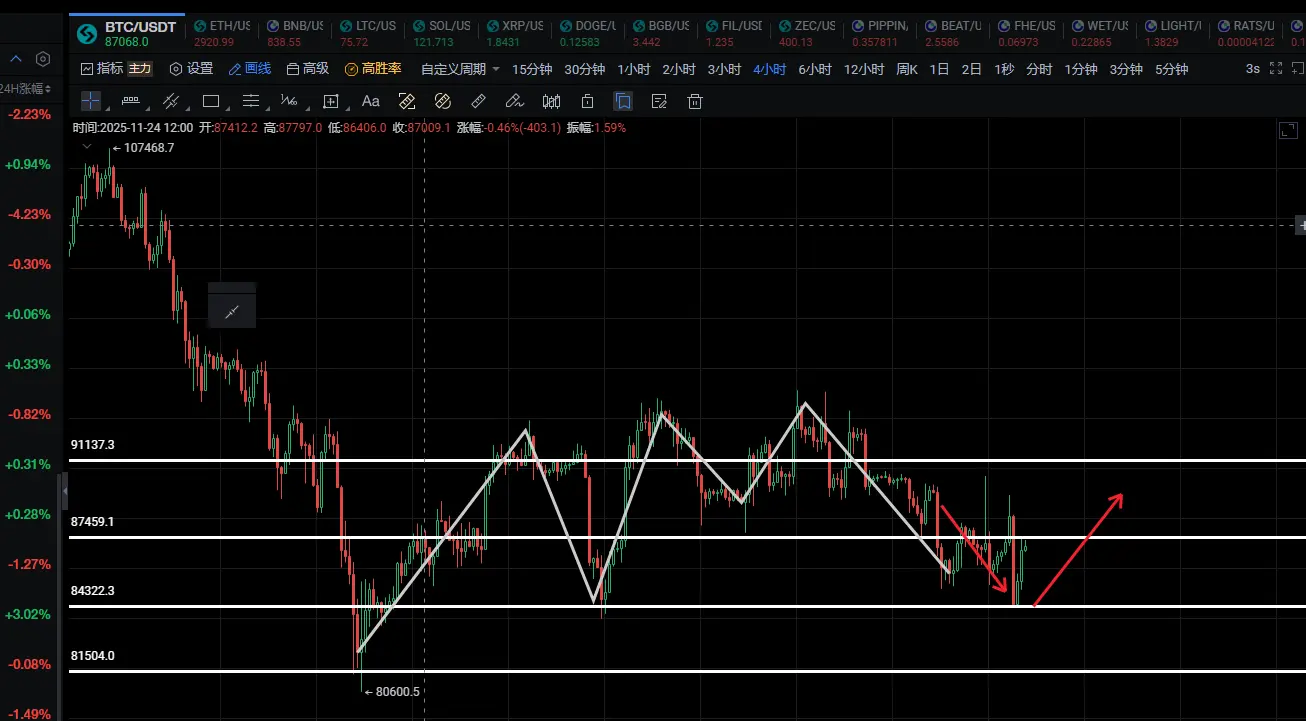Open the 指标 indicators menu
Viewport: 1306px width, 721px height.
coord(102,69)
